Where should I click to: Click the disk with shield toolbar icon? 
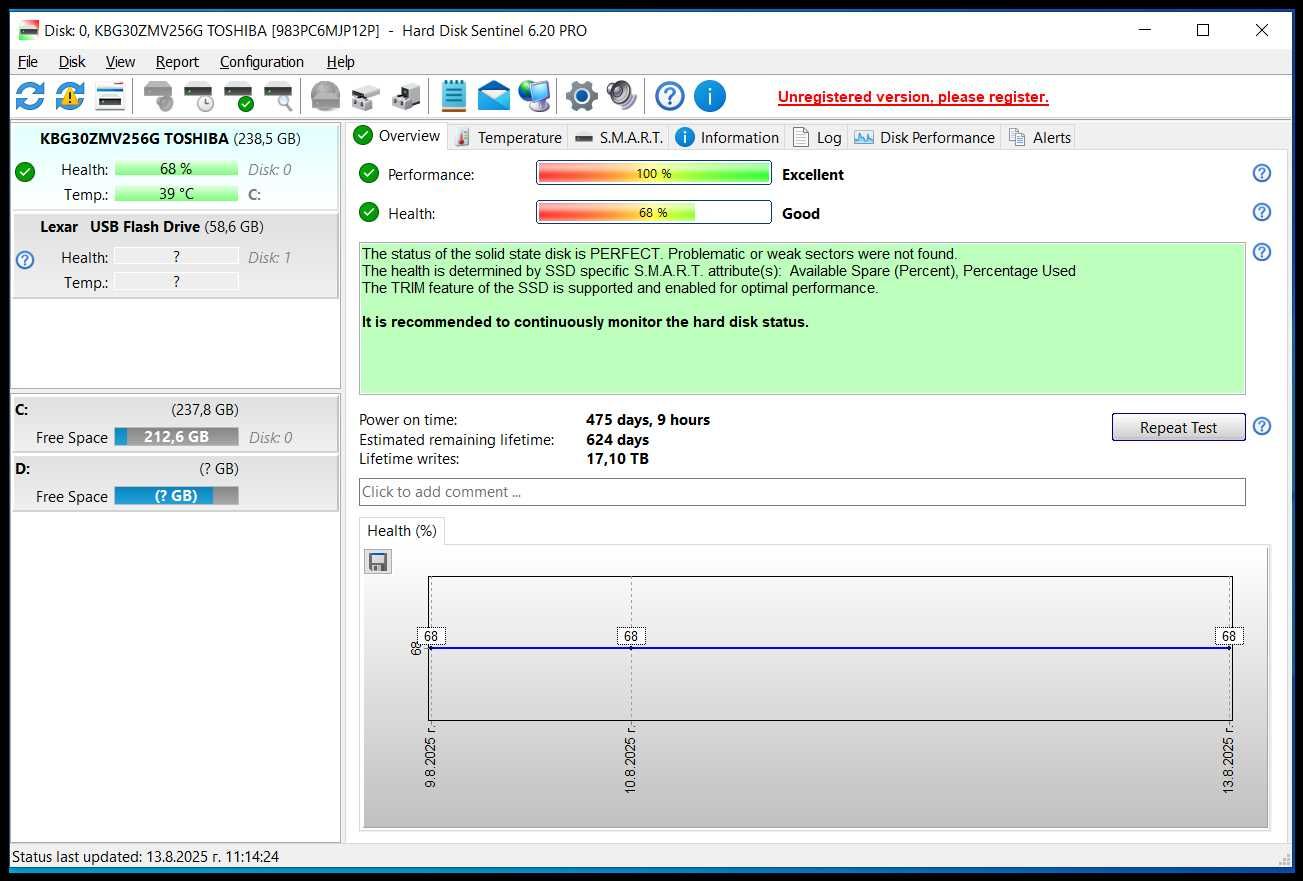pos(158,96)
